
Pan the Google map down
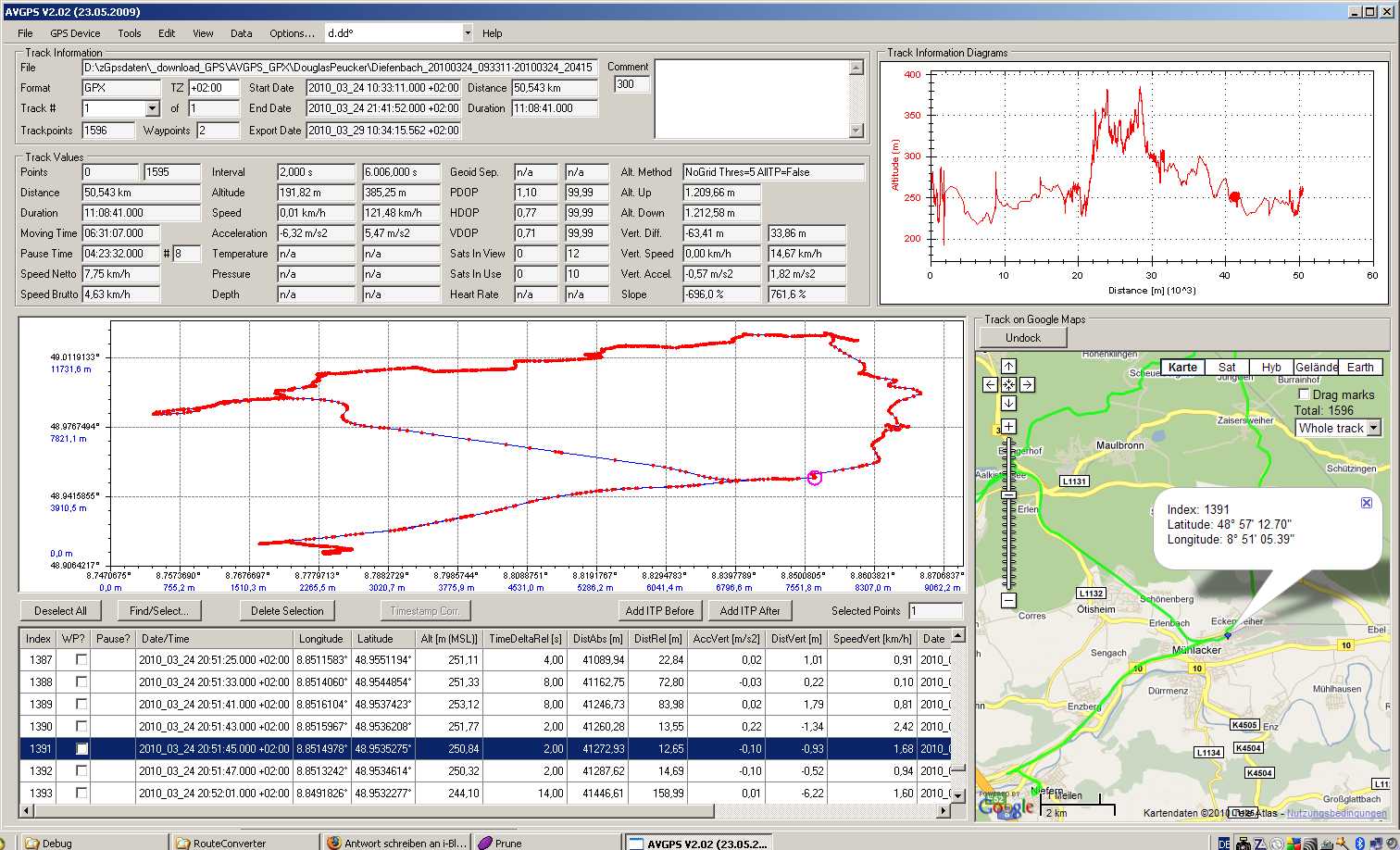click(1008, 403)
